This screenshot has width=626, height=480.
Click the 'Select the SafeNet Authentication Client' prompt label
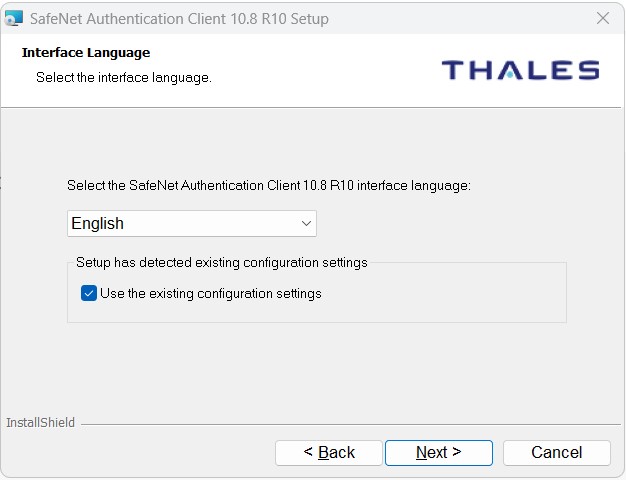269,185
